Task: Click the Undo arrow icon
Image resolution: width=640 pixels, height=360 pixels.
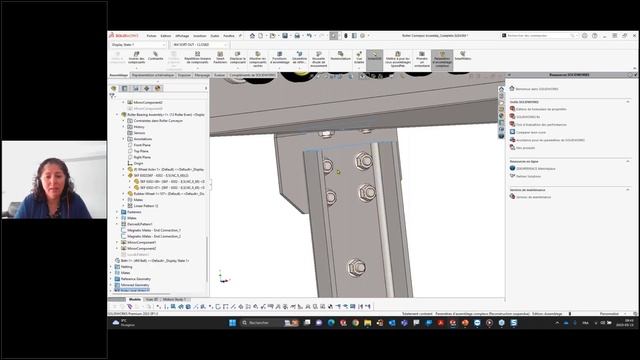Action: (x=309, y=36)
